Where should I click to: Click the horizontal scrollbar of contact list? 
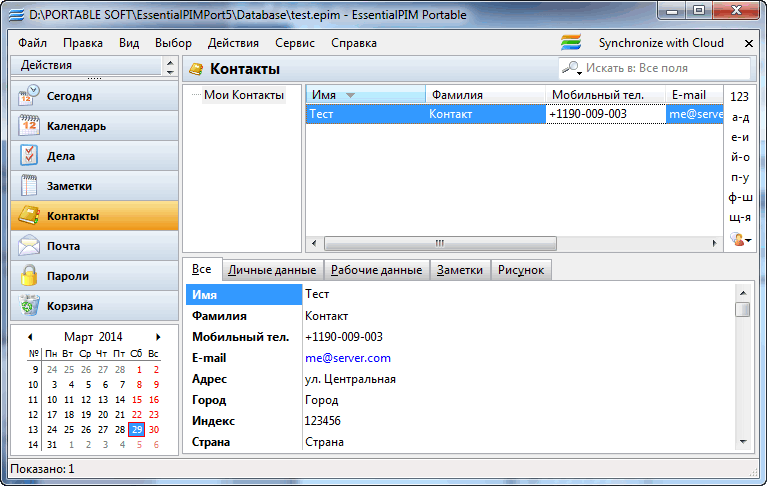tap(438, 243)
